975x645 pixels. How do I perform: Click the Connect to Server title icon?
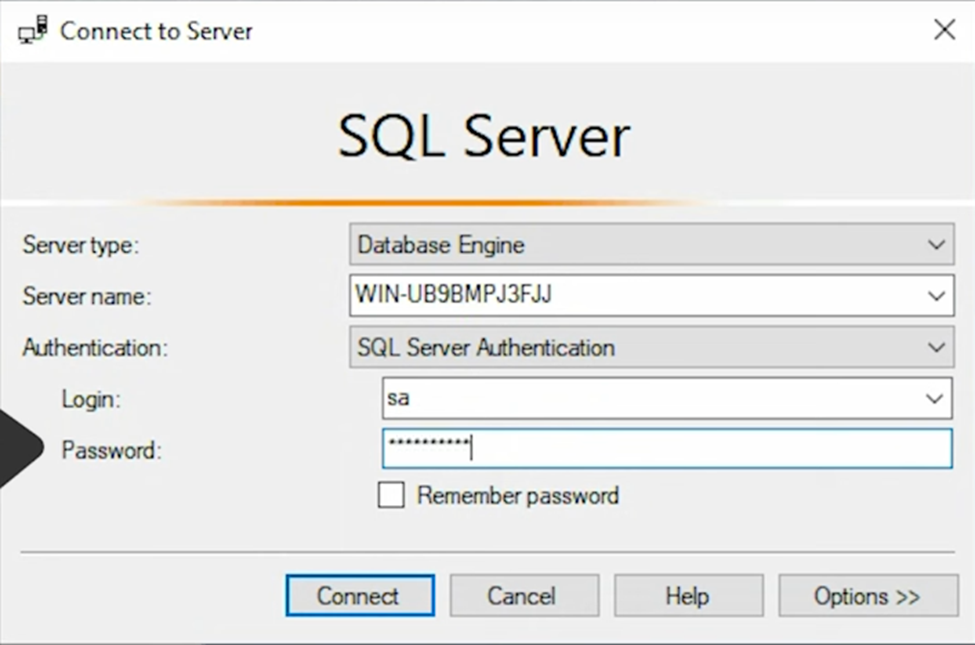click(x=33, y=30)
